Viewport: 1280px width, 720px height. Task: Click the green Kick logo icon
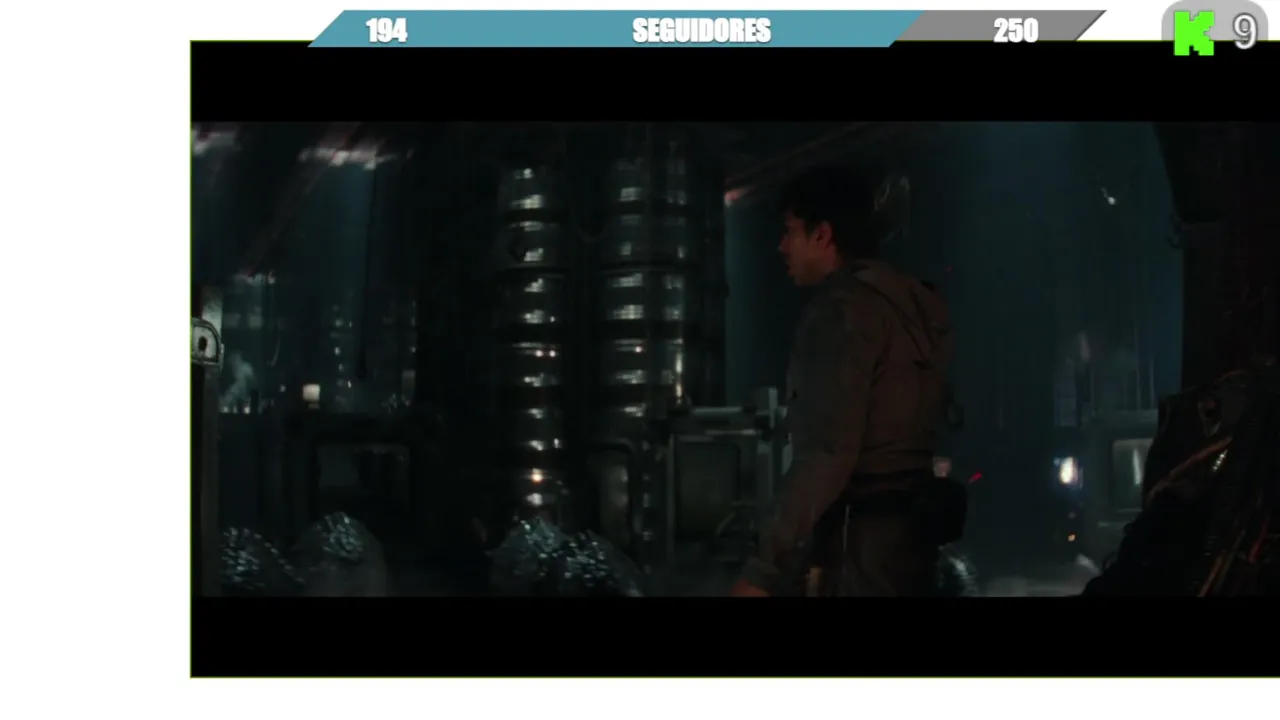1193,32
